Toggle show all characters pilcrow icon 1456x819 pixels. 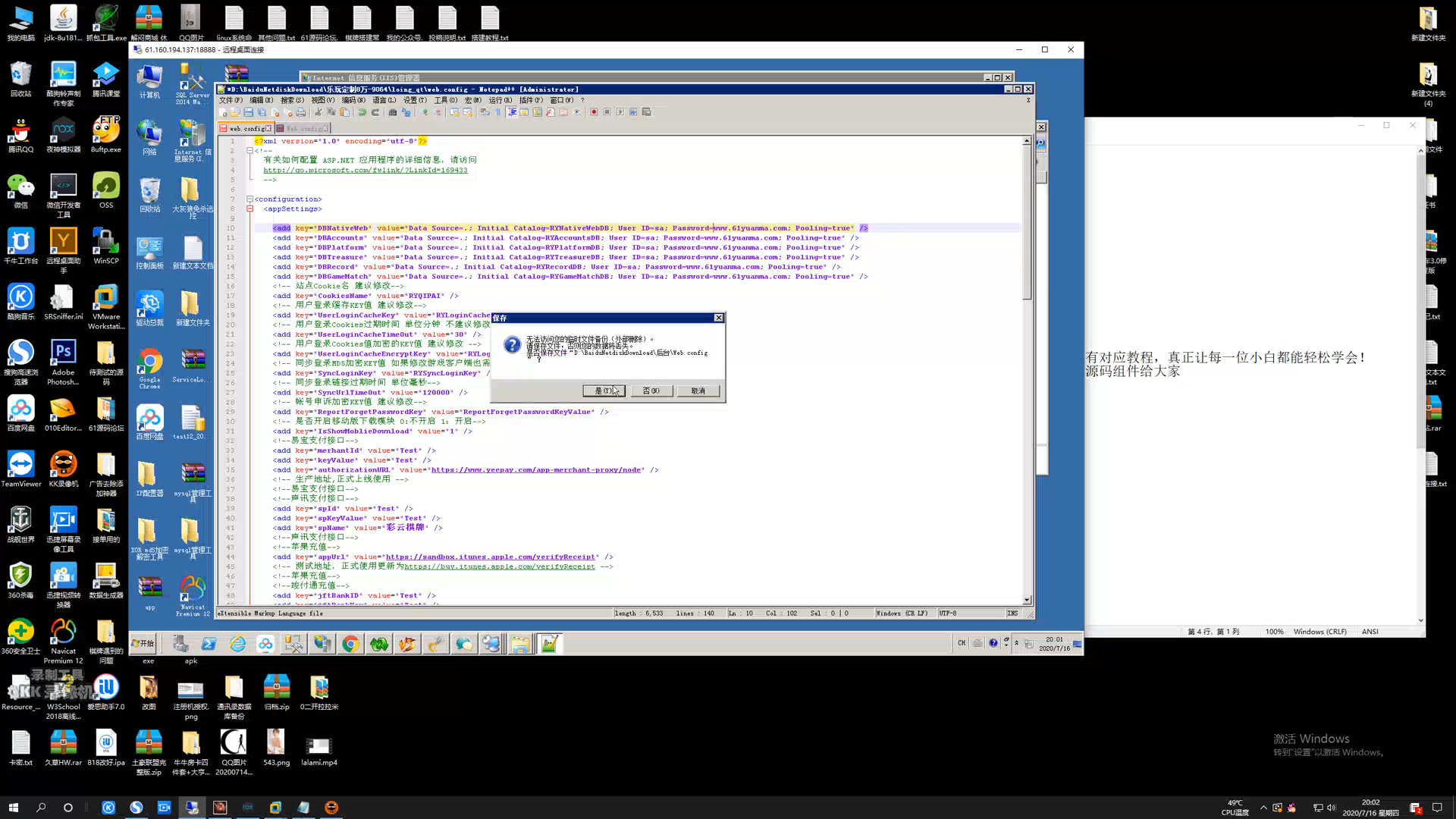(x=498, y=112)
